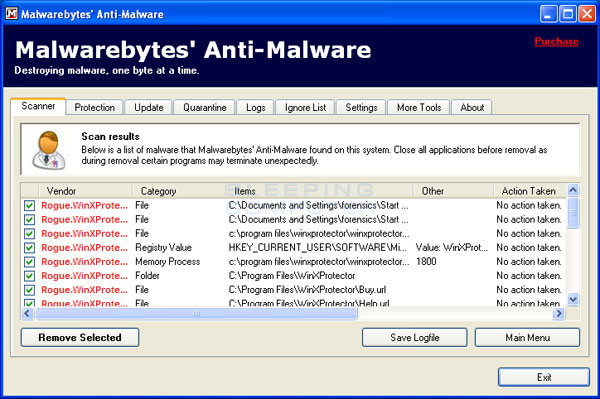Go back via Main Menu button
The width and height of the screenshot is (600, 399).
[x=527, y=337]
